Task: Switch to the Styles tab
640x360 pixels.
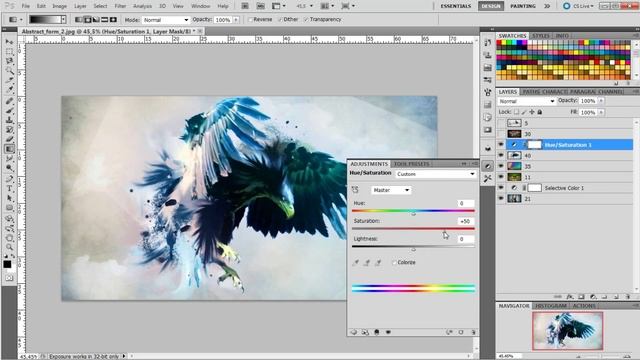Action: pos(541,36)
